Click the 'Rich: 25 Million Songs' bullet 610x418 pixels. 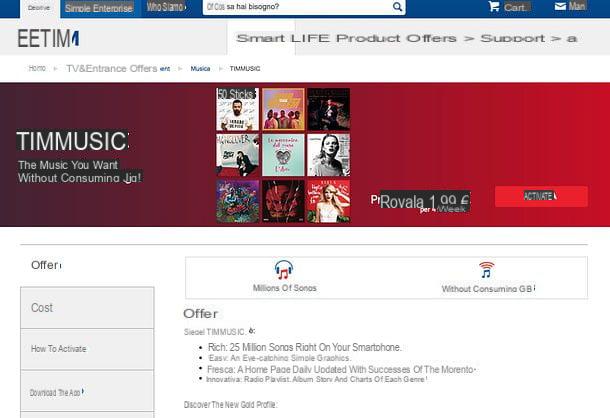[x=304, y=347]
